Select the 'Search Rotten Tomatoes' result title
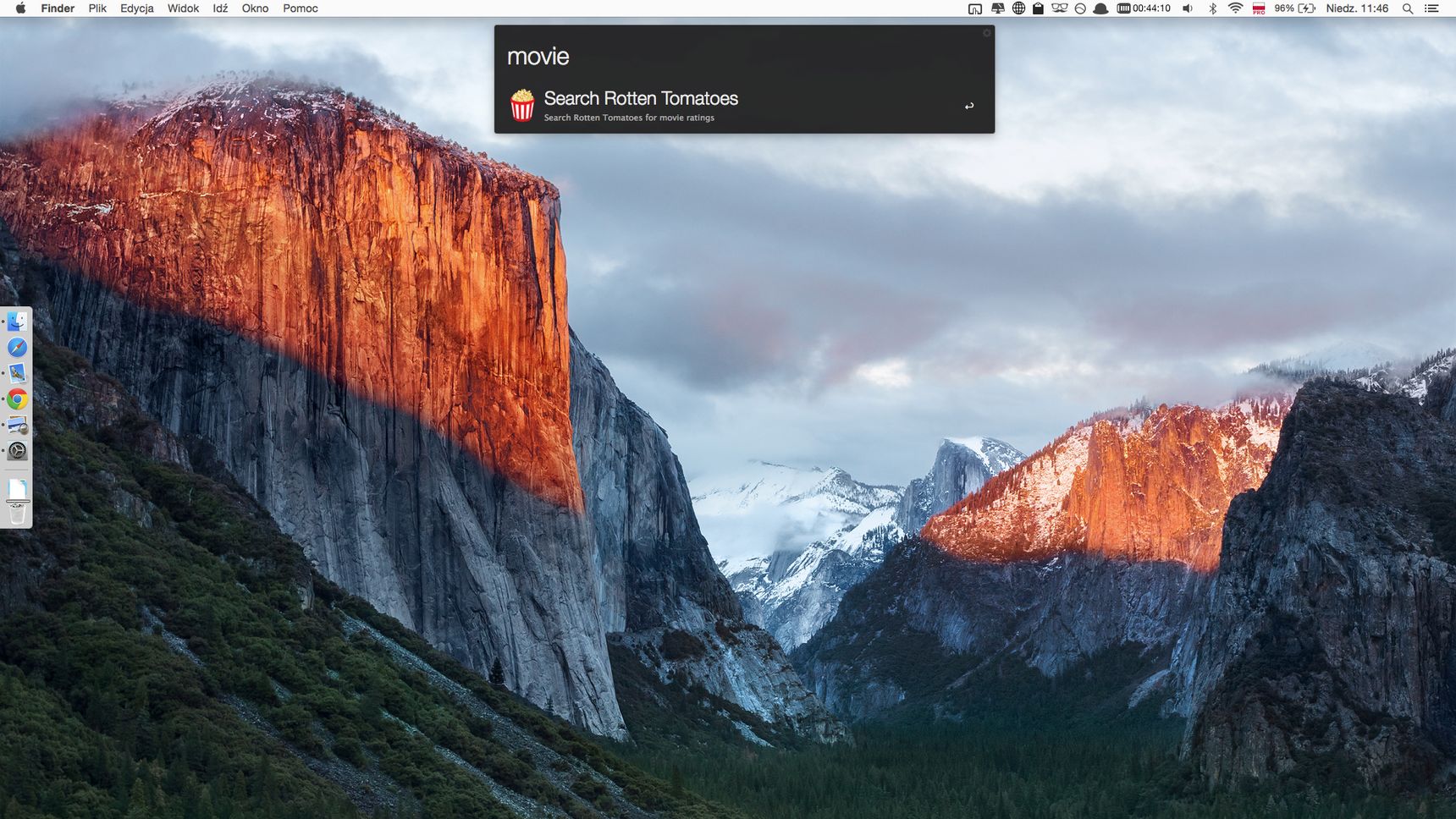 pyautogui.click(x=641, y=98)
